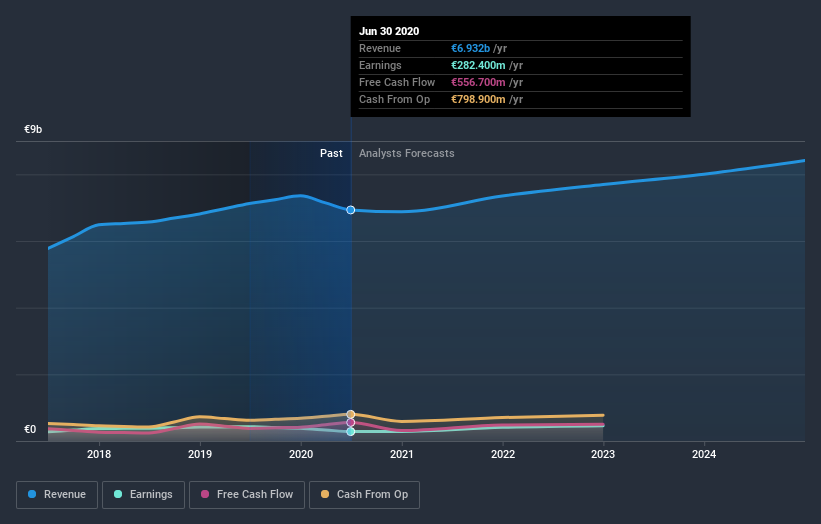Click the €282.400m earnings value
This screenshot has width=821, height=524.
click(479, 65)
